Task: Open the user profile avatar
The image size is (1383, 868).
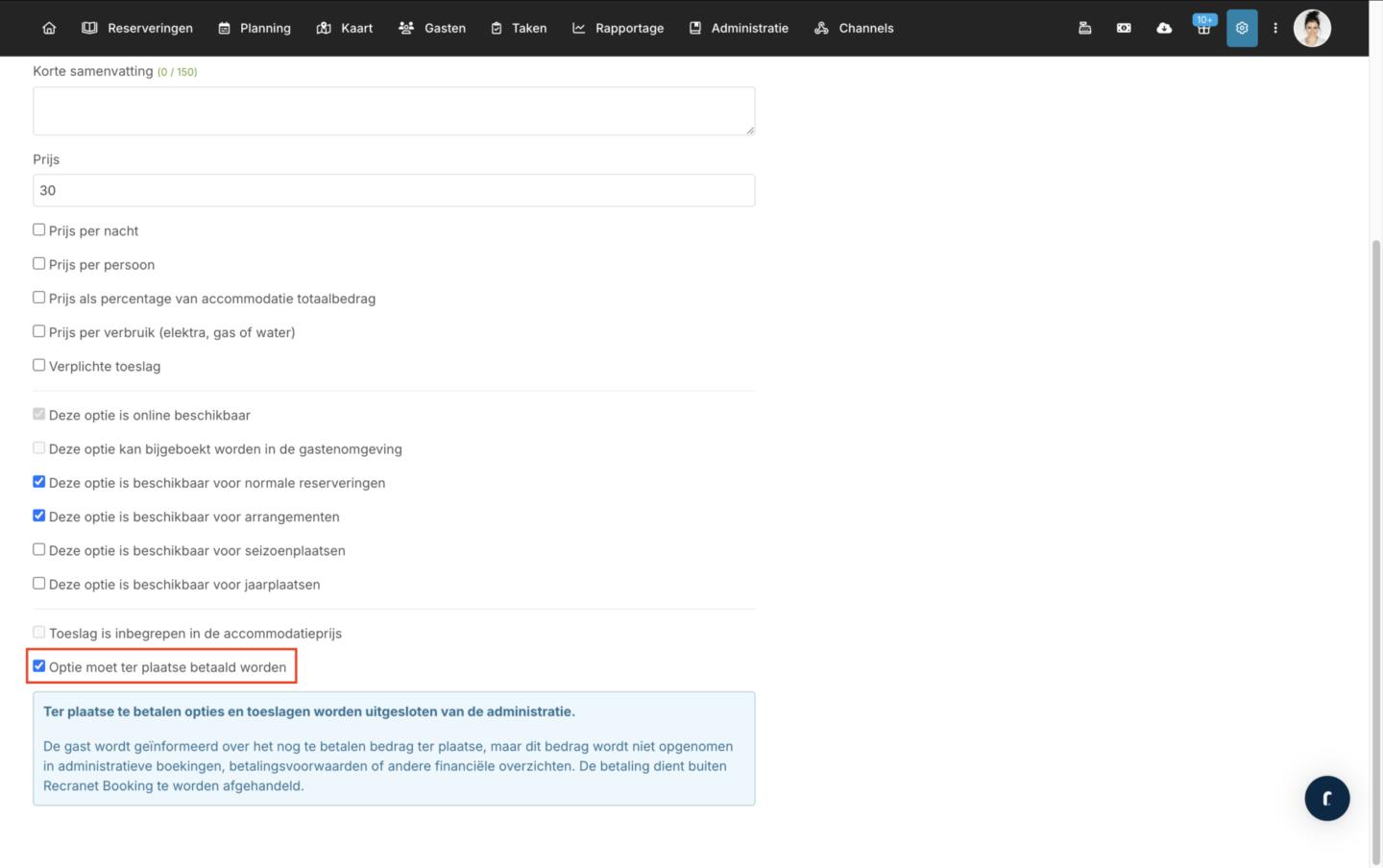Action: [x=1311, y=28]
